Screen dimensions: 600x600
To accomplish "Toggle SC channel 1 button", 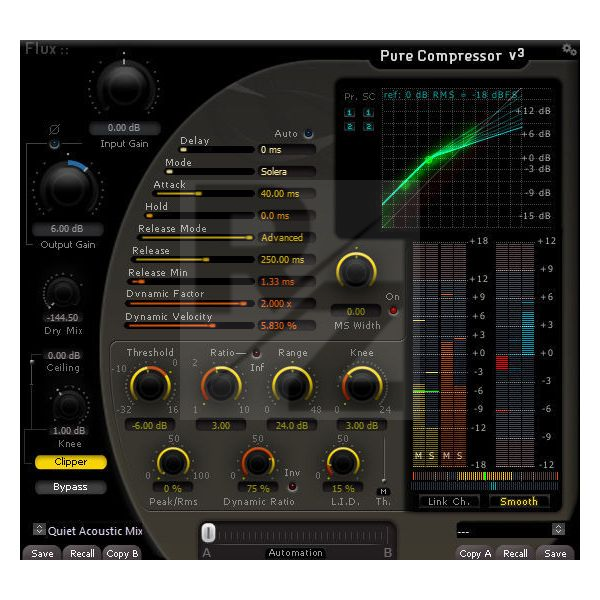I will click(x=368, y=112).
